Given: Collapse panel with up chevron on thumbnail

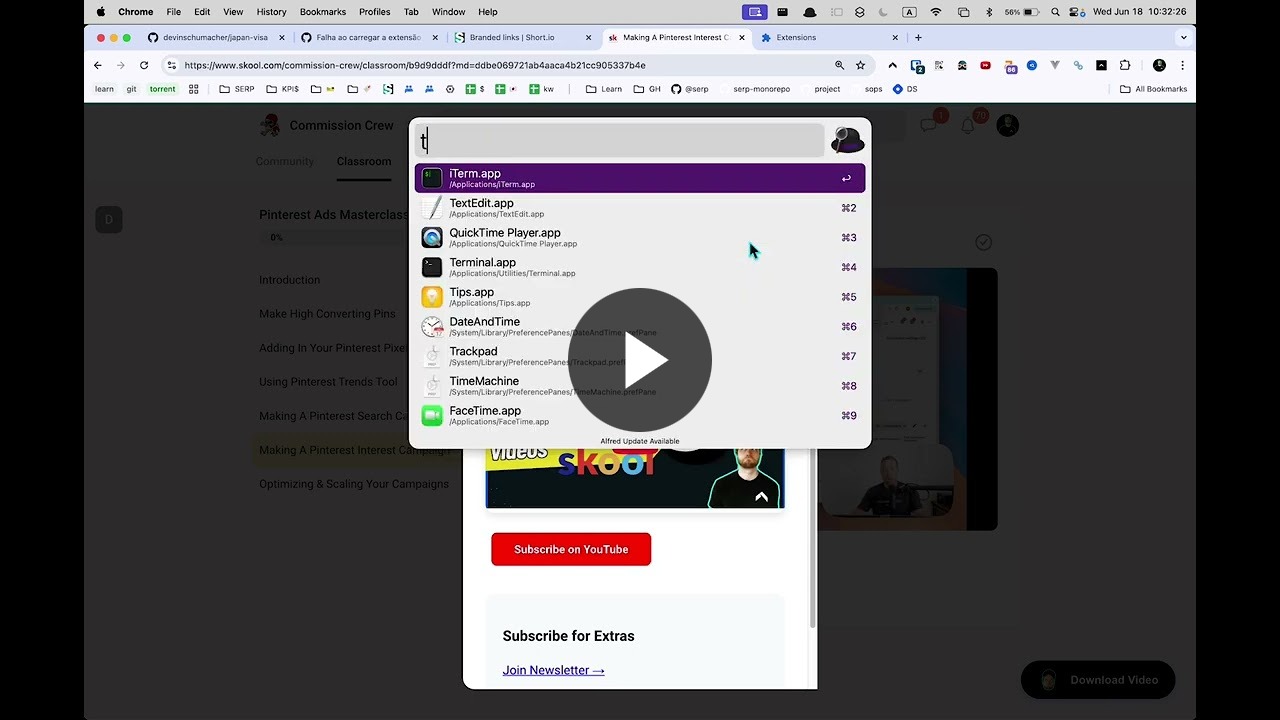Looking at the screenshot, I should (x=761, y=497).
